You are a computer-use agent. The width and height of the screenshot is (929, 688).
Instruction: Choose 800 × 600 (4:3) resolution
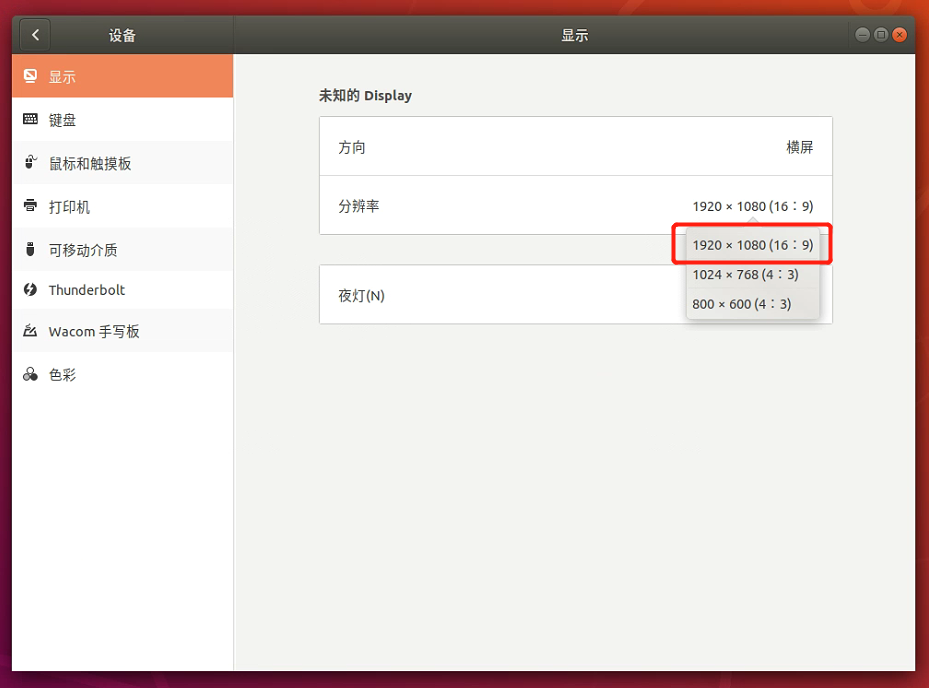752,304
